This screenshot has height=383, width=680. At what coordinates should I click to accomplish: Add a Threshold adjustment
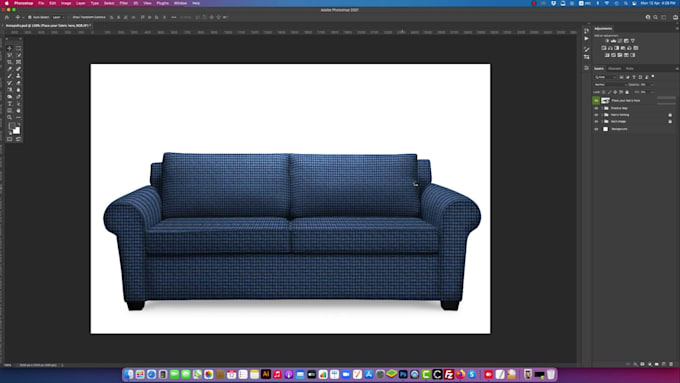click(x=620, y=55)
